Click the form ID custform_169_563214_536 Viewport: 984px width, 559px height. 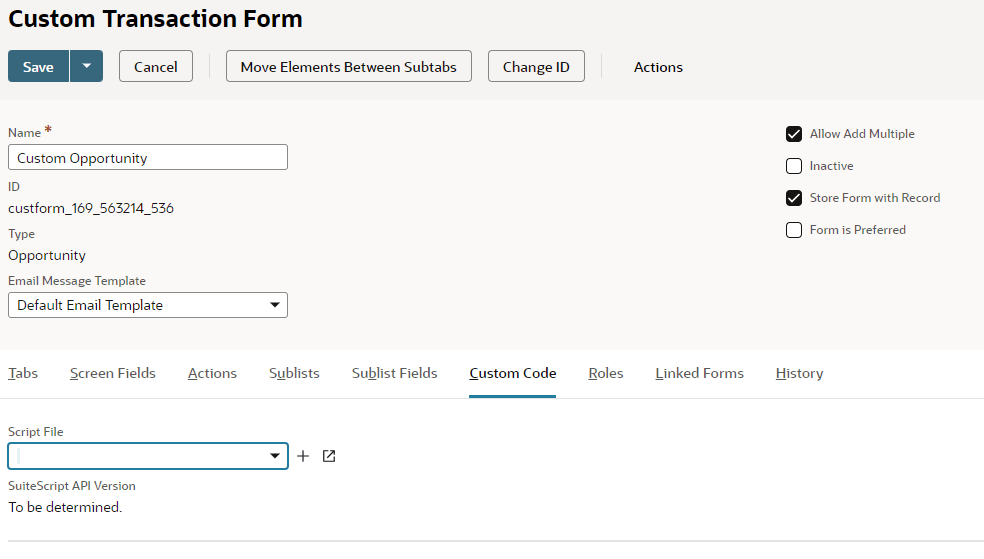coord(91,208)
